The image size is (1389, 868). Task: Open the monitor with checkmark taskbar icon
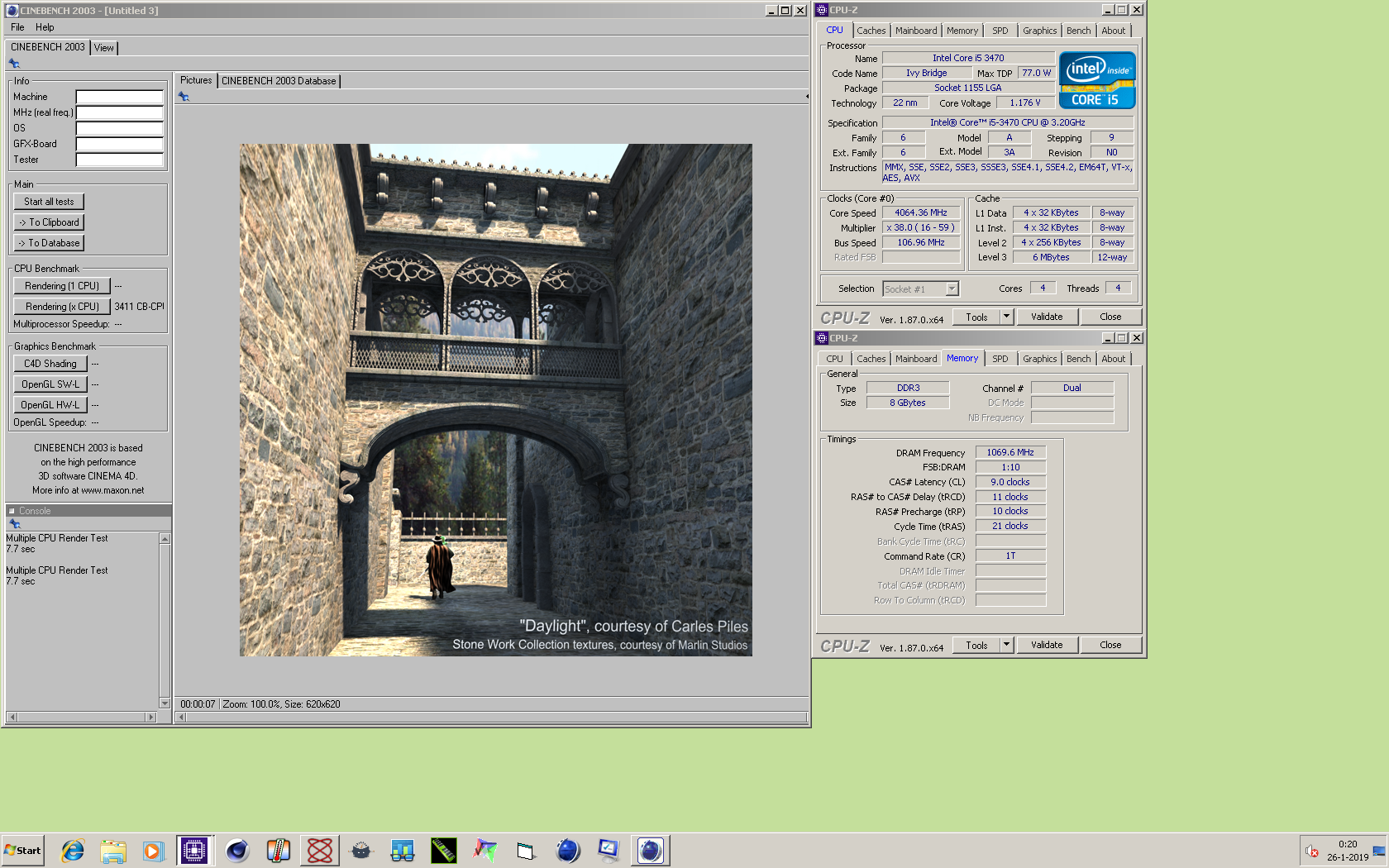tap(609, 850)
